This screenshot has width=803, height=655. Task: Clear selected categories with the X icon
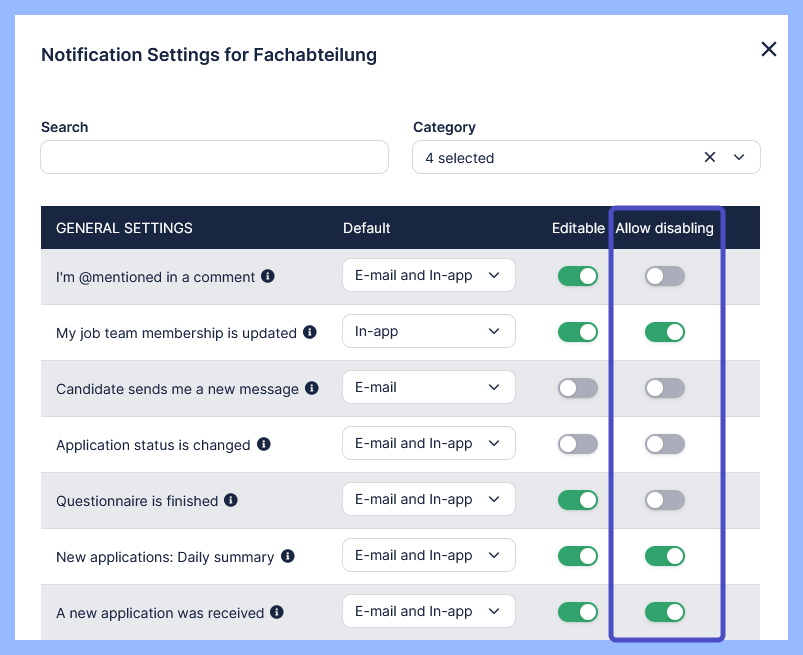(710, 157)
